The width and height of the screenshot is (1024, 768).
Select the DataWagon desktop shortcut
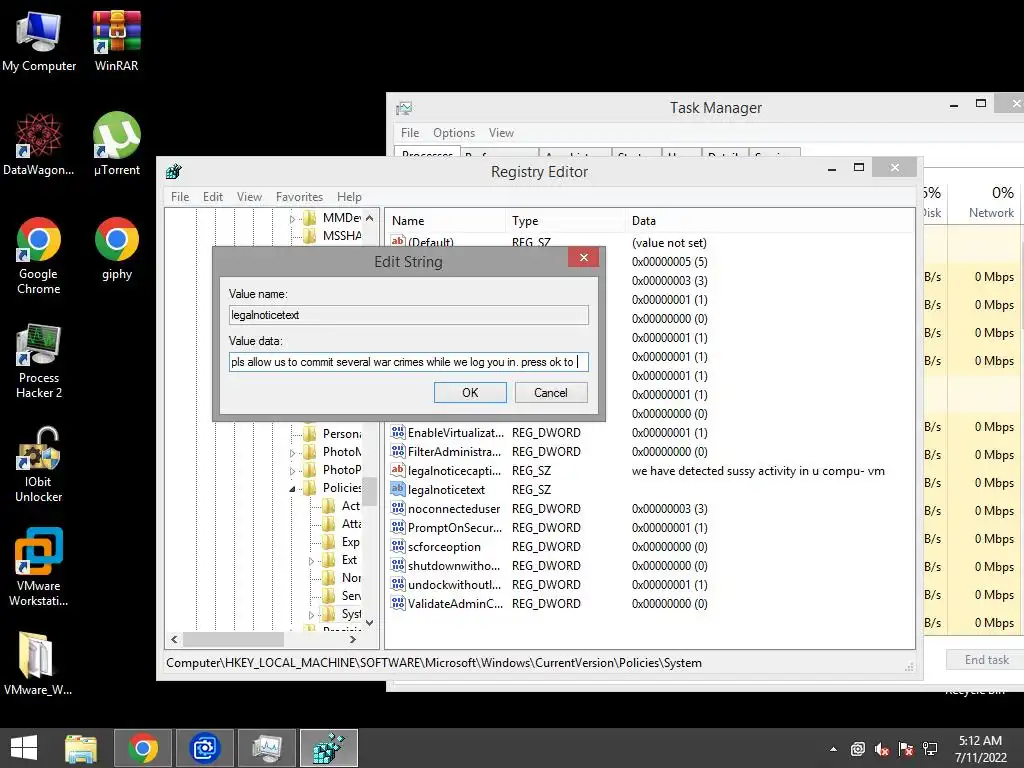(x=39, y=144)
